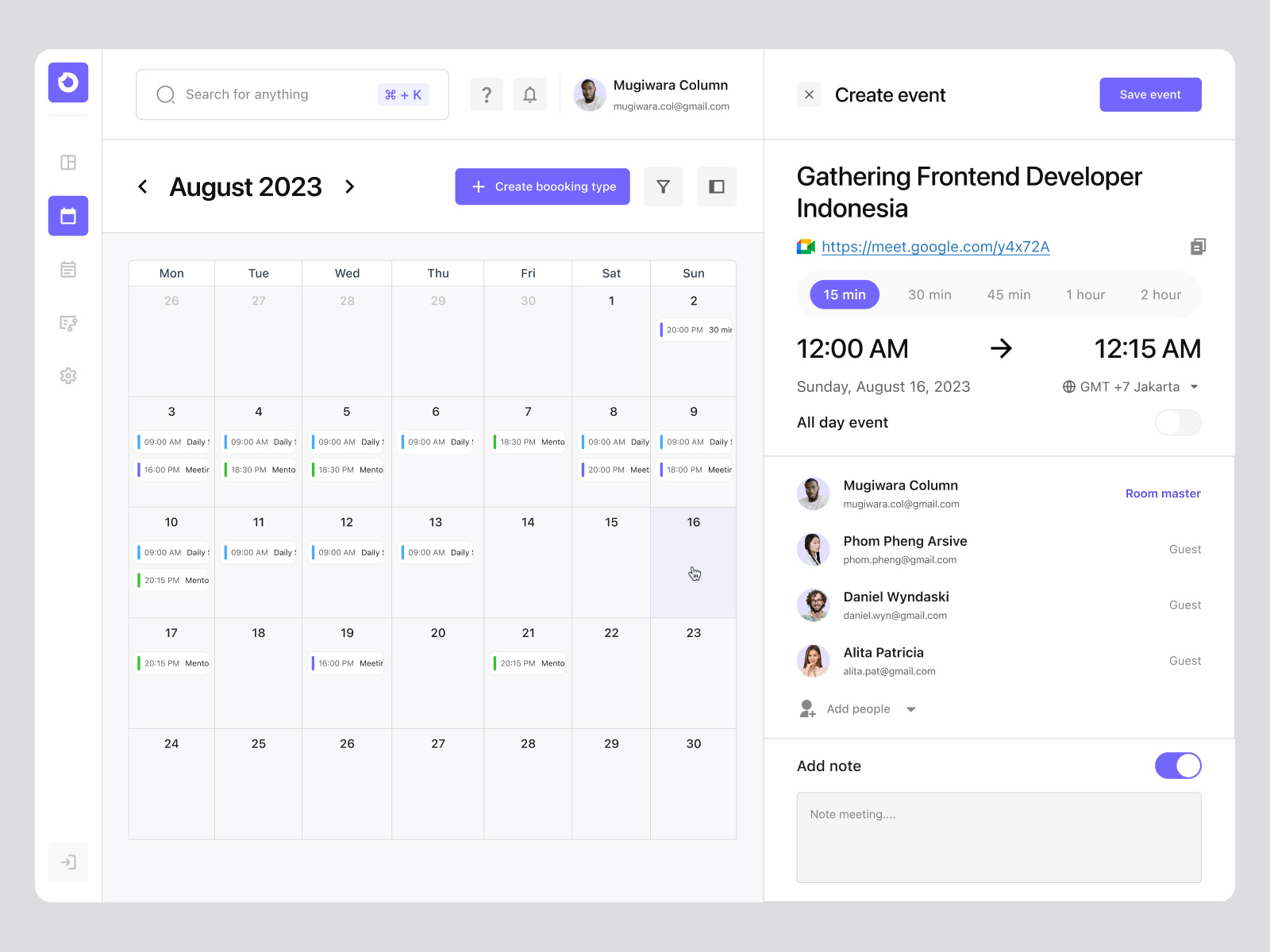Screen dimensions: 1270x952
Task: Select the calendar icon in the sidebar
Action: [x=68, y=215]
